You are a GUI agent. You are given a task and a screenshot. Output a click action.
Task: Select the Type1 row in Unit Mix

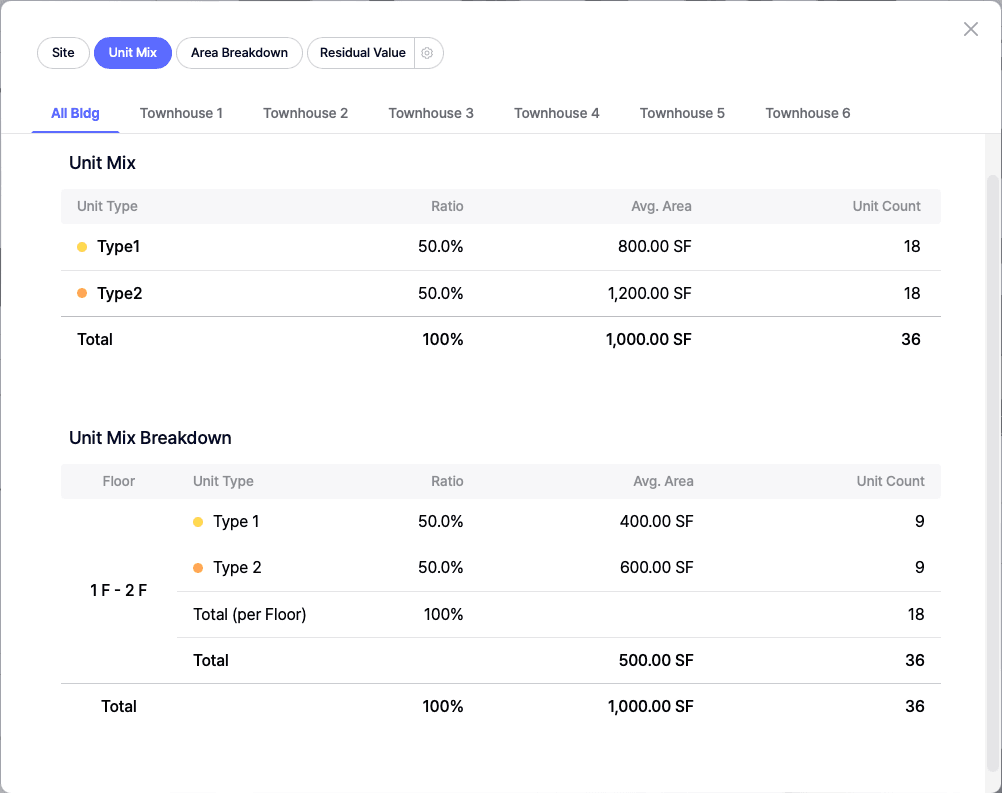[500, 247]
